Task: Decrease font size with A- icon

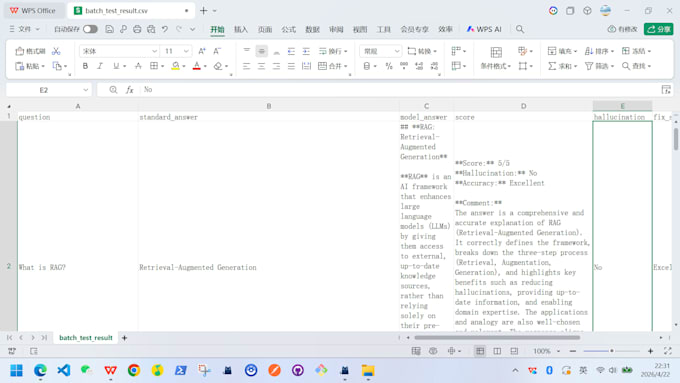Action: 217,51
